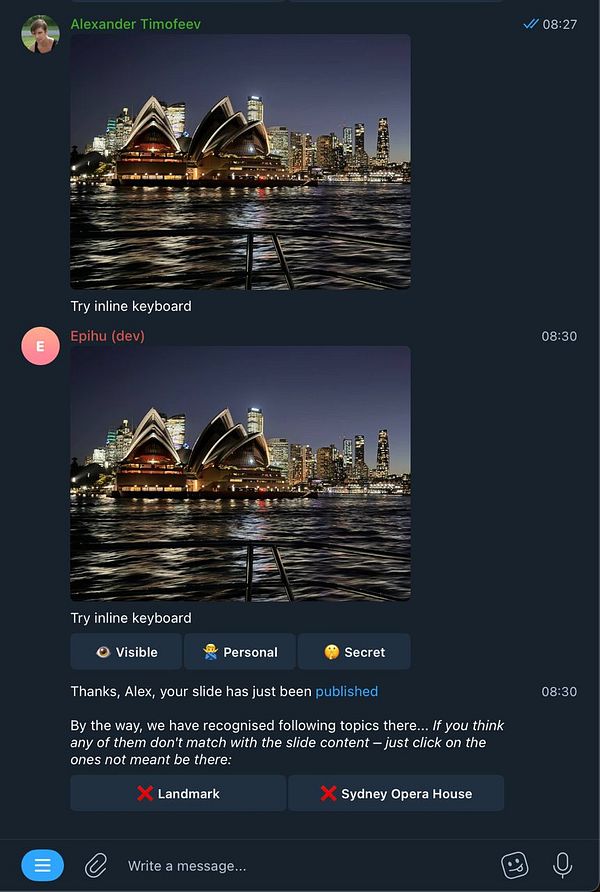Follow the published link

click(346, 691)
